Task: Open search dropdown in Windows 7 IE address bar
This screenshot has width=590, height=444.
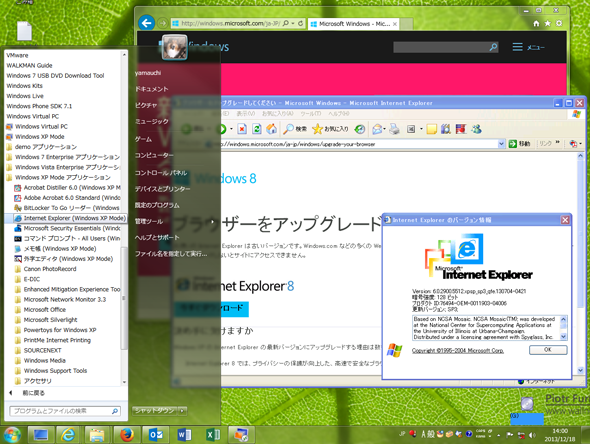Action: pos(293,23)
